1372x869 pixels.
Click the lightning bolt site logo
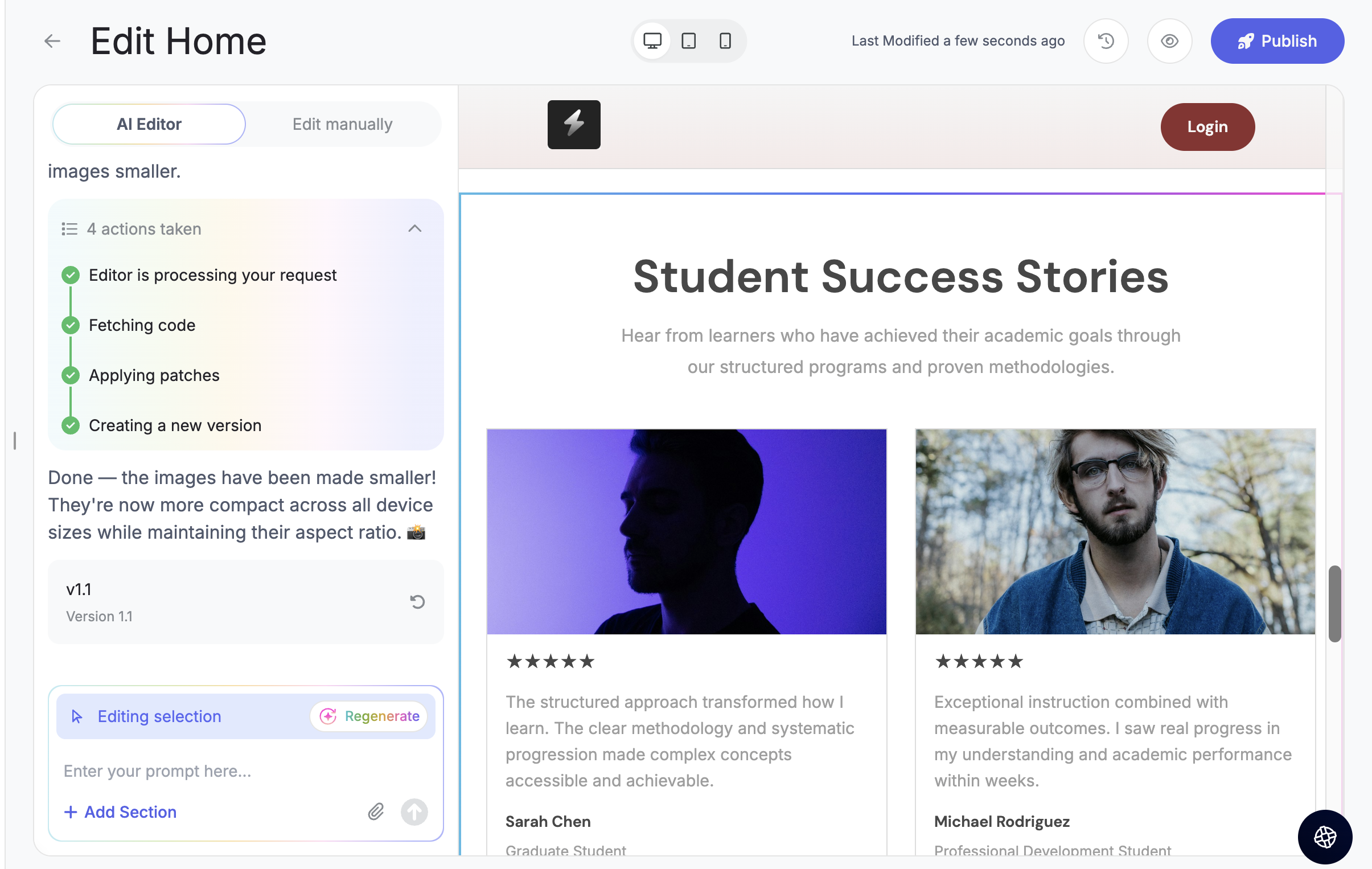pos(574,125)
